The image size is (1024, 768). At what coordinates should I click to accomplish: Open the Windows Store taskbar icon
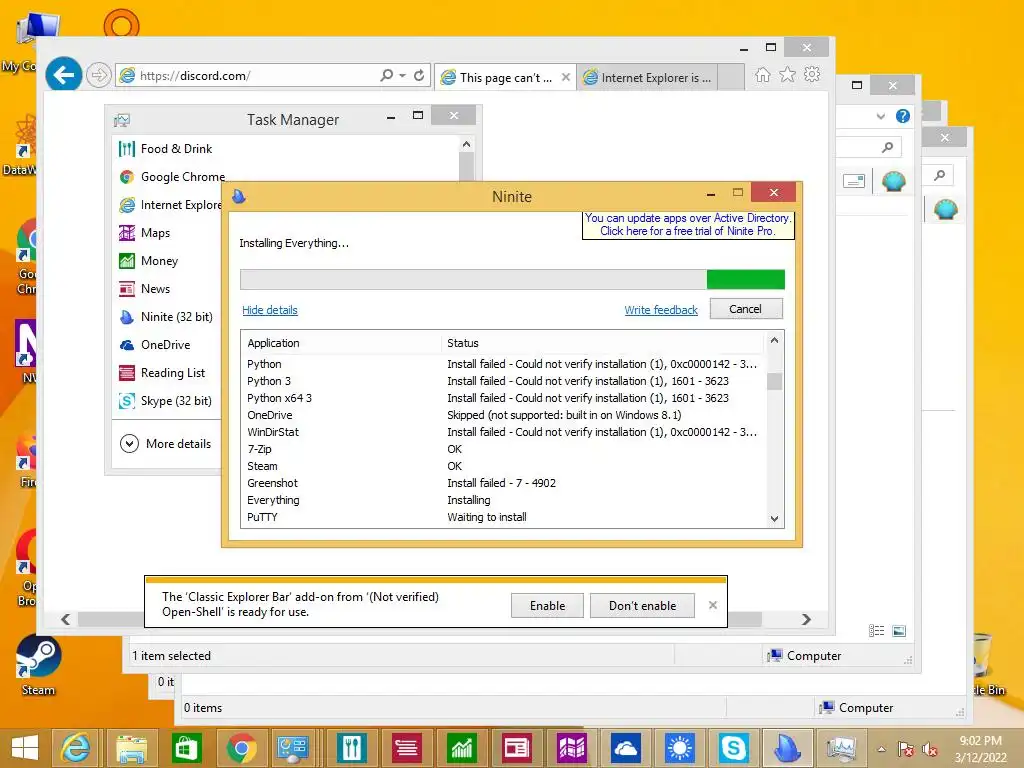point(186,748)
